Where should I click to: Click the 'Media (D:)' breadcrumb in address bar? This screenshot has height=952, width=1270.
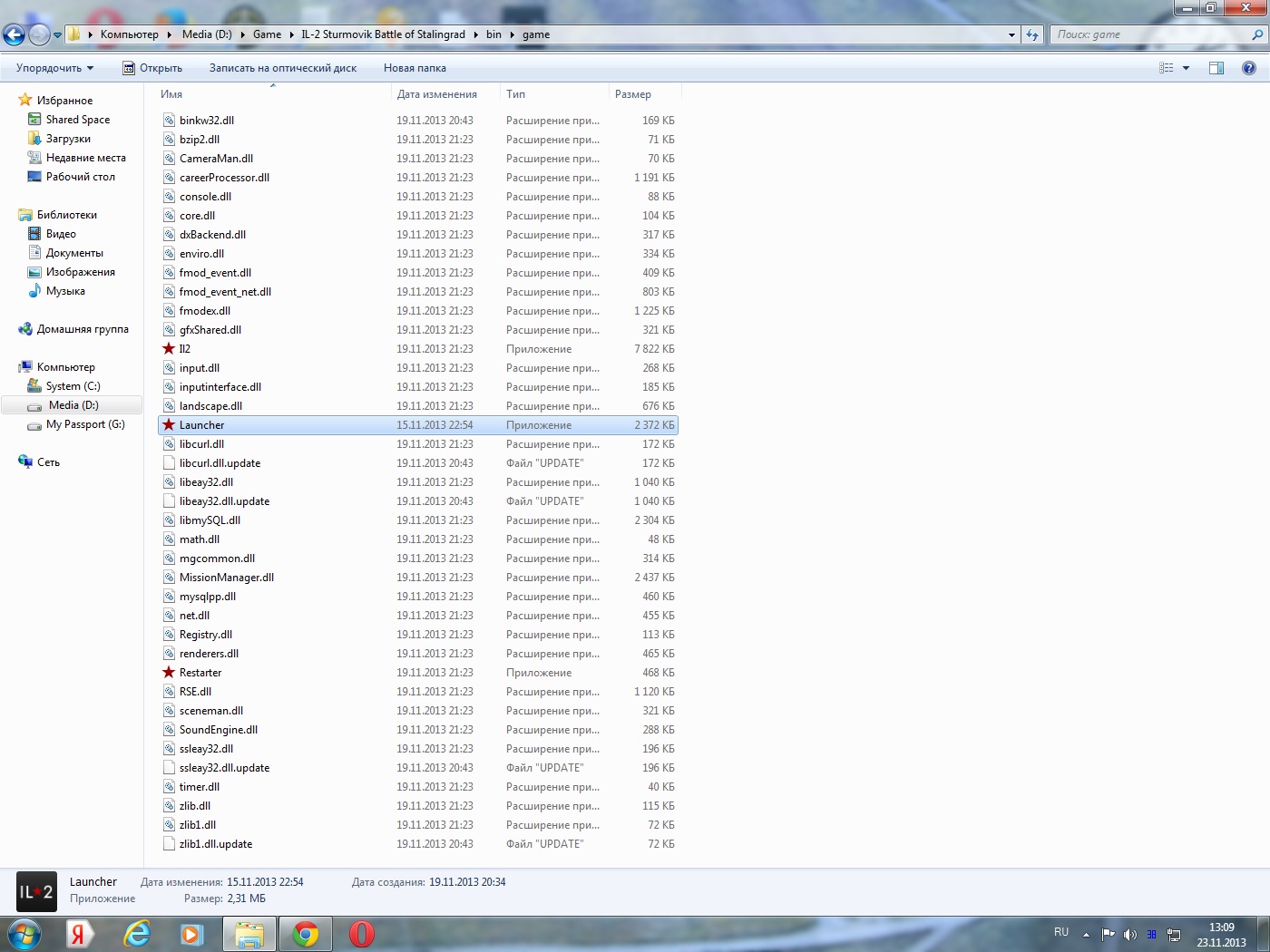(207, 34)
